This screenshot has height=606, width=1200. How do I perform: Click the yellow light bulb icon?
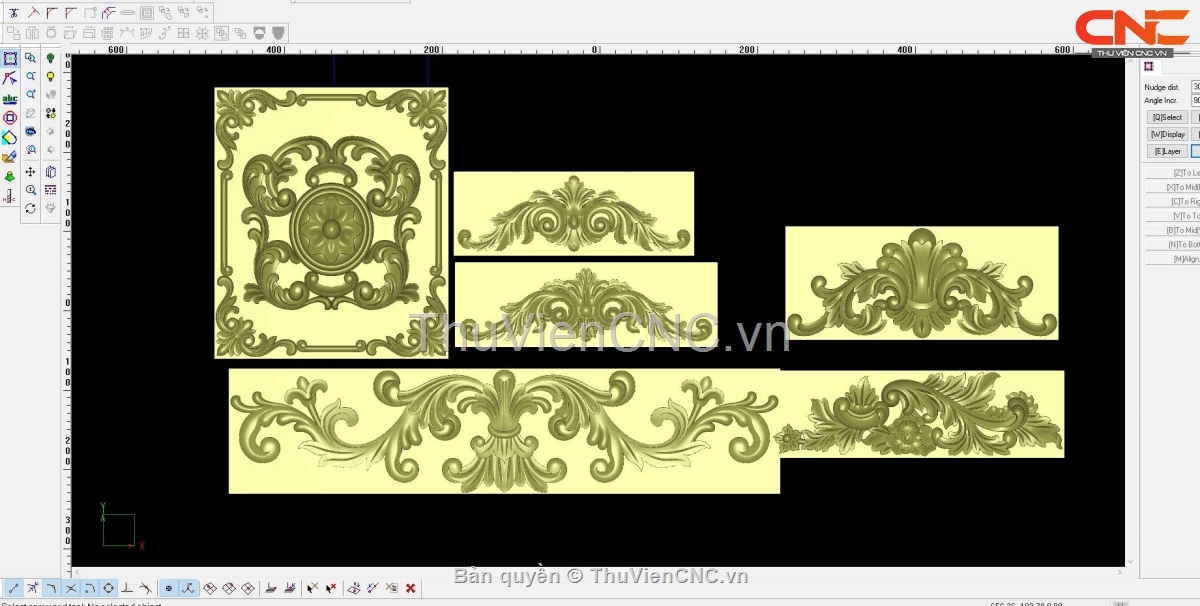pos(50,77)
